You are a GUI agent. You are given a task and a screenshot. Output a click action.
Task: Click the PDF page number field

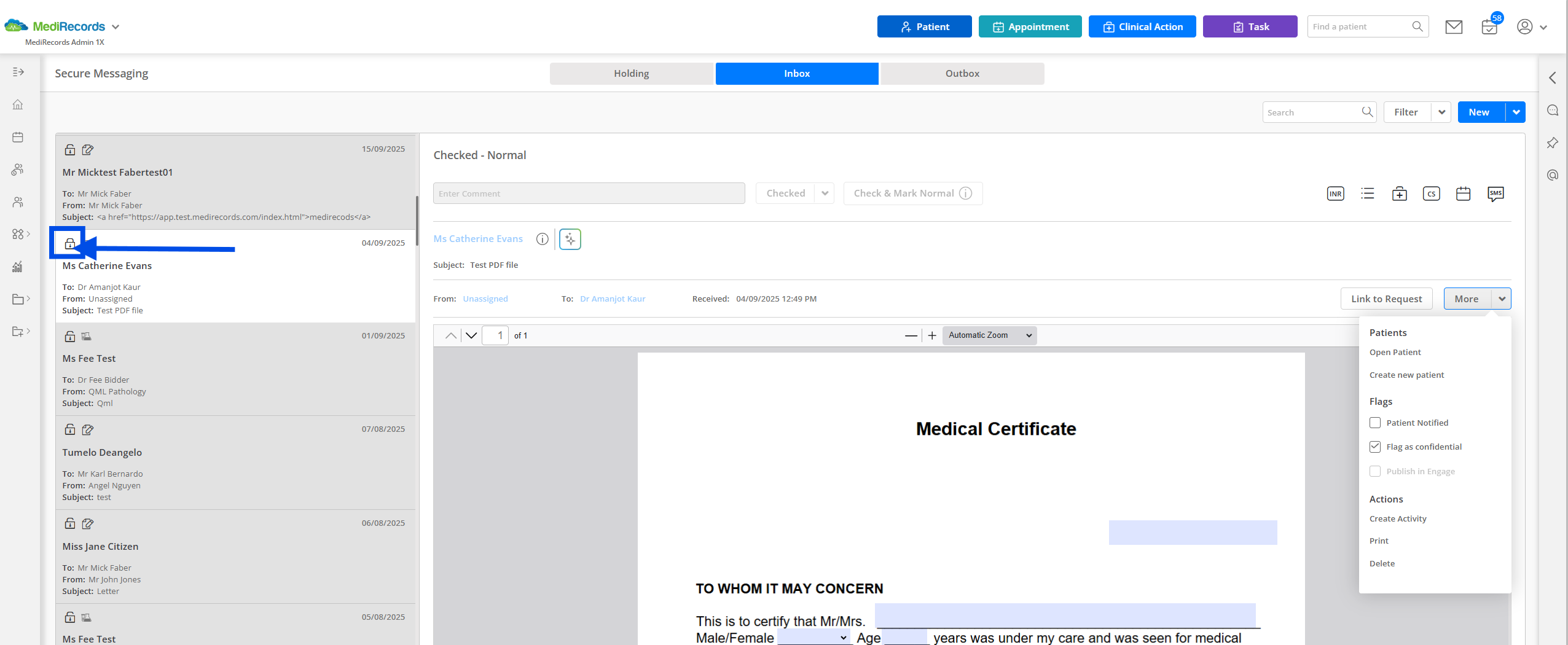coord(495,335)
